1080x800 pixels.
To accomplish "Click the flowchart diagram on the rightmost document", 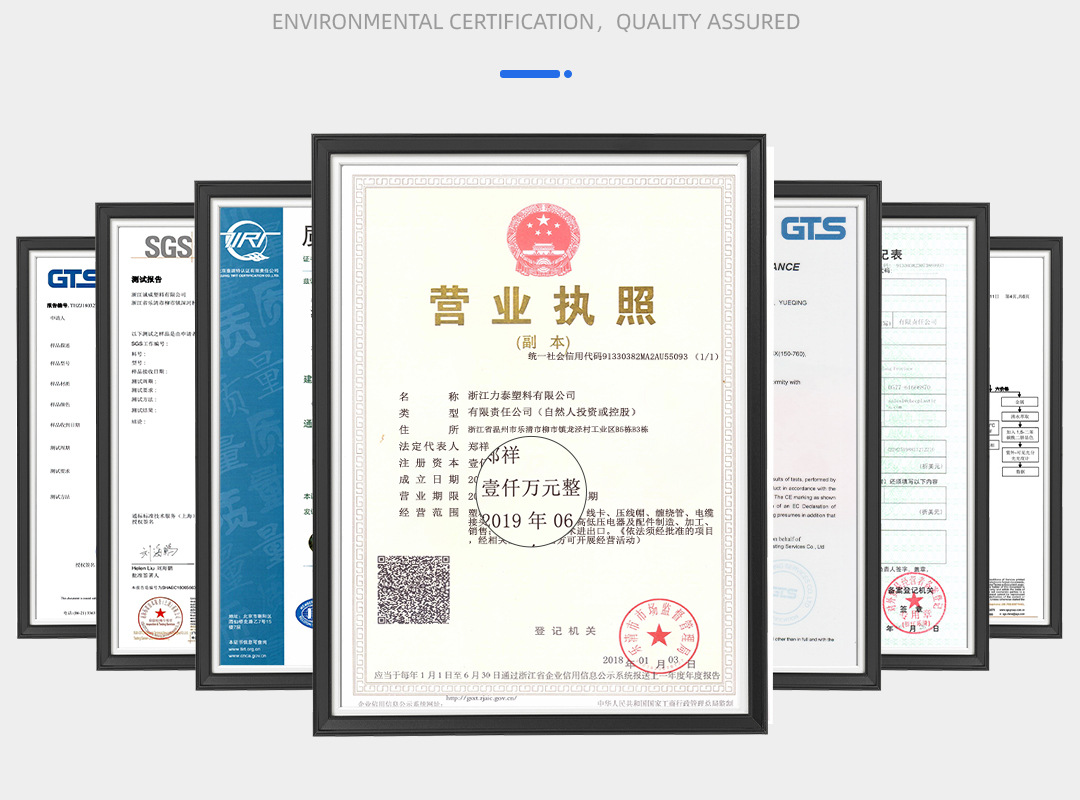I will coord(1016,432).
